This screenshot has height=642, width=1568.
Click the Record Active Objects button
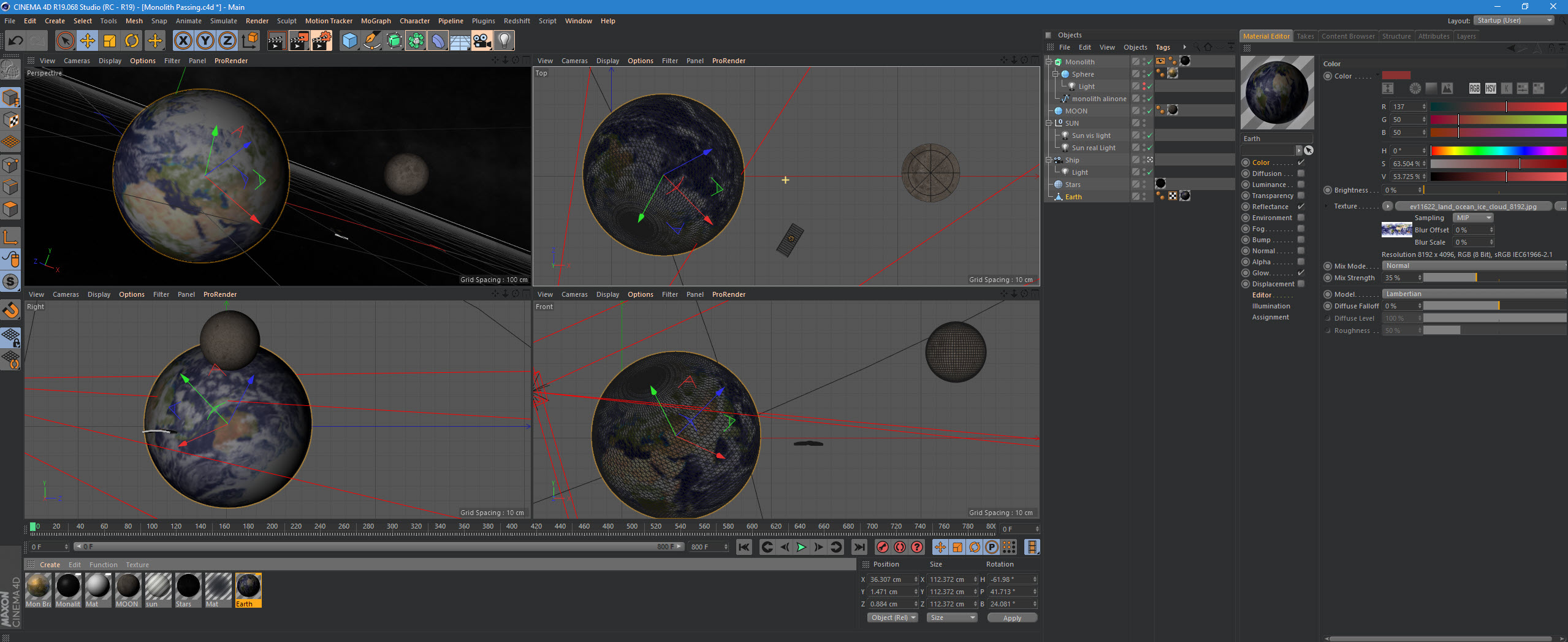[883, 547]
